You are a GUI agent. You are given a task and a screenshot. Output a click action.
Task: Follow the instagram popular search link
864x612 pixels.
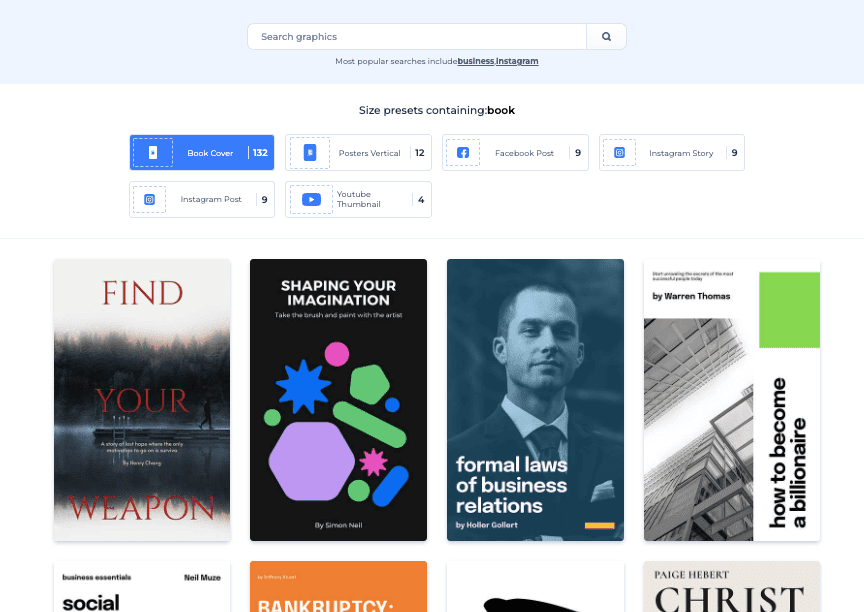pyautogui.click(x=518, y=61)
